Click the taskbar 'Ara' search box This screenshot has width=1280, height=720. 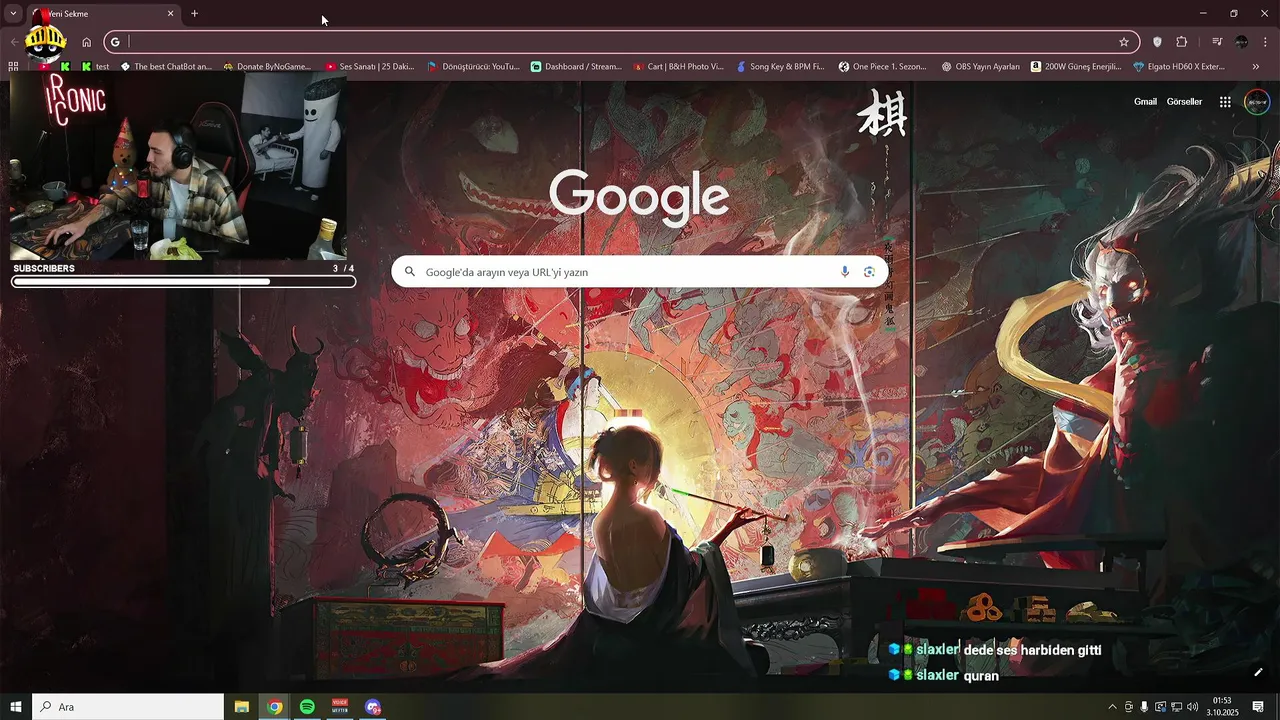tap(128, 707)
